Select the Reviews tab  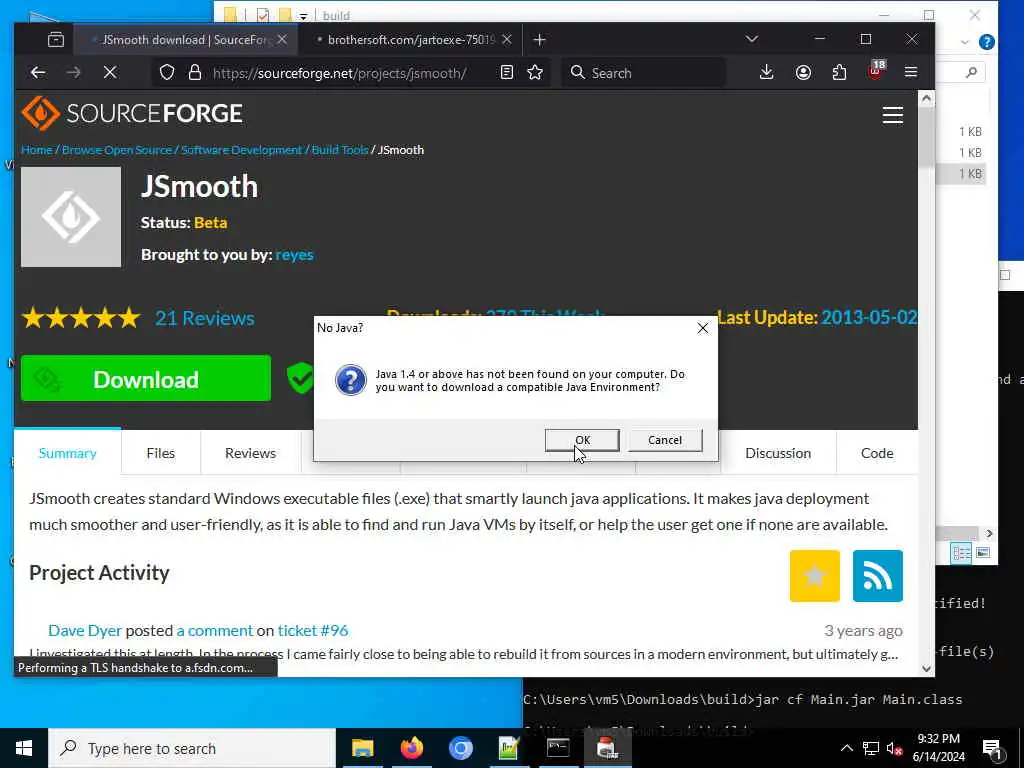[x=250, y=453]
